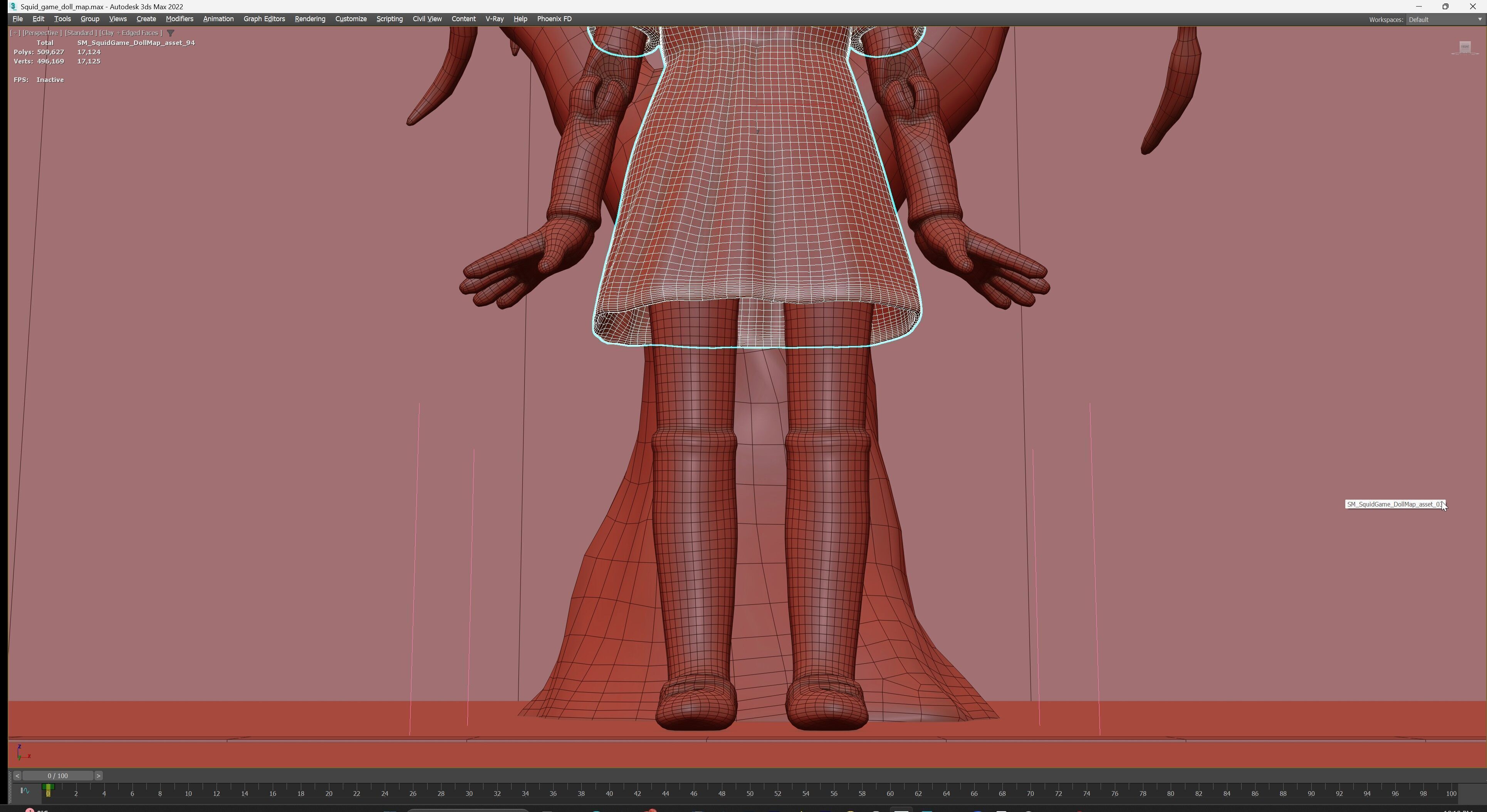This screenshot has width=1487, height=812.
Task: Open the Scripting menu
Action: point(389,19)
